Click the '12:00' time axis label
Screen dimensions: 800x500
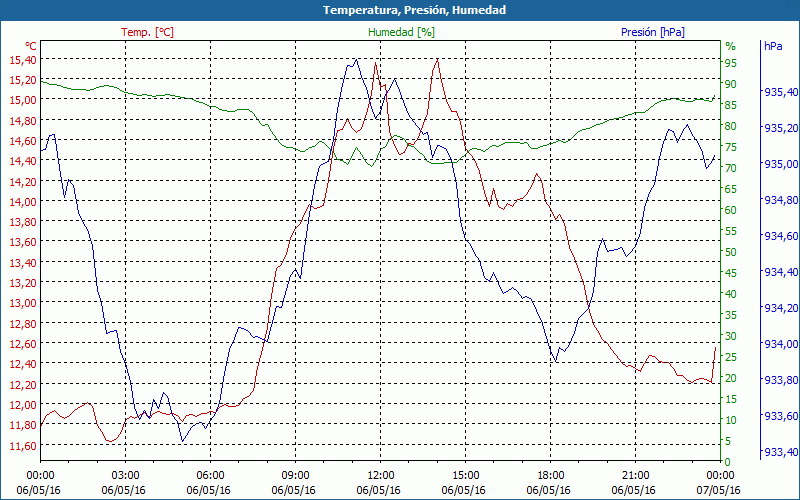click(381, 476)
